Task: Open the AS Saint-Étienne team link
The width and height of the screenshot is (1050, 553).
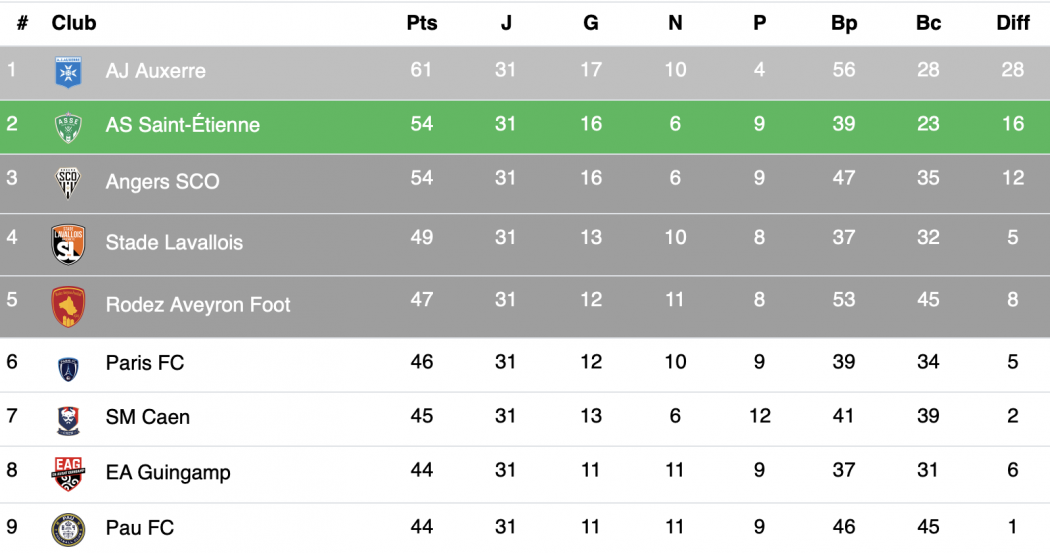Action: tap(183, 125)
